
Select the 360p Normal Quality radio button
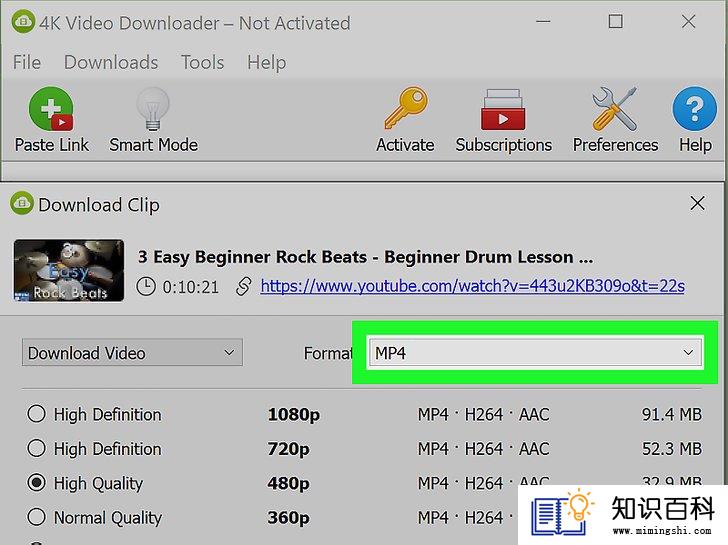pyautogui.click(x=37, y=517)
